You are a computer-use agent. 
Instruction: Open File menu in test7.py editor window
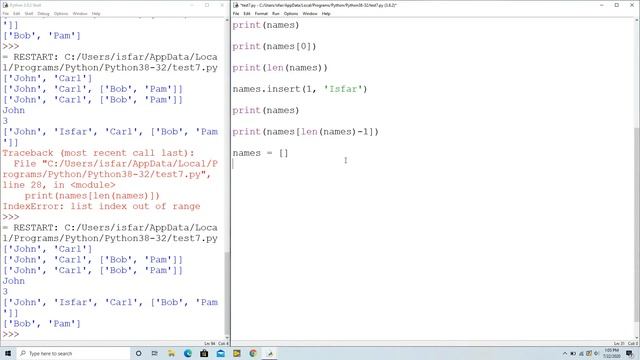click(236, 13)
